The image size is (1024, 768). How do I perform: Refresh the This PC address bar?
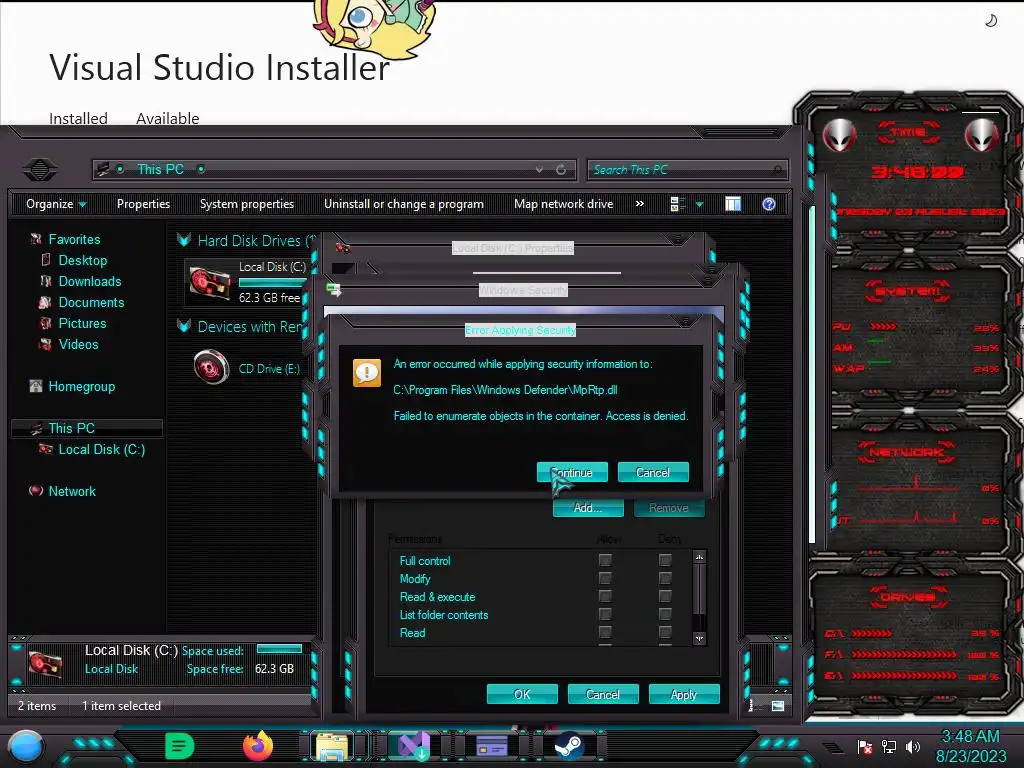pos(561,170)
